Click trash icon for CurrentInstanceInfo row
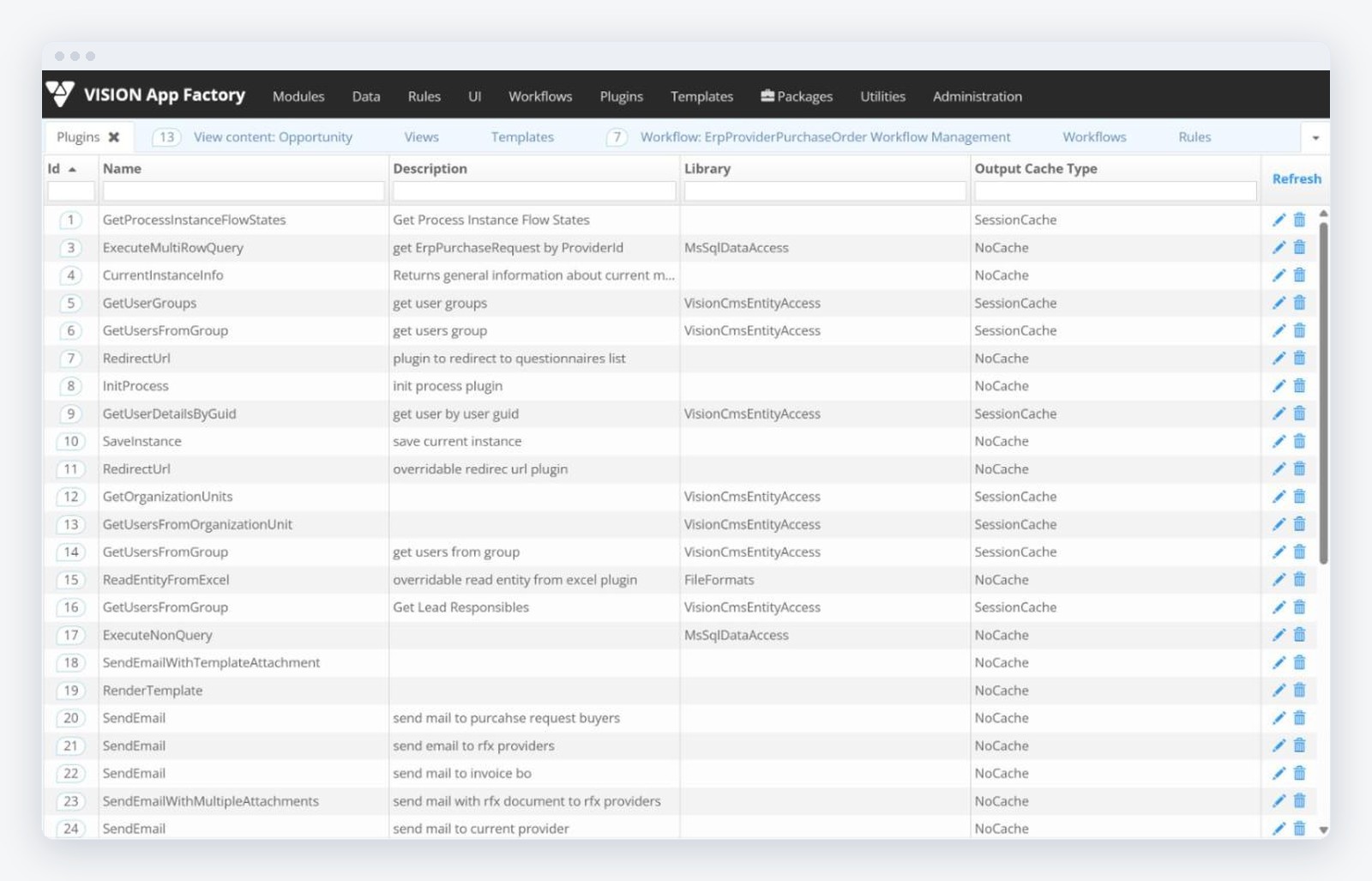Viewport: 1372px width, 881px height. (x=1299, y=275)
